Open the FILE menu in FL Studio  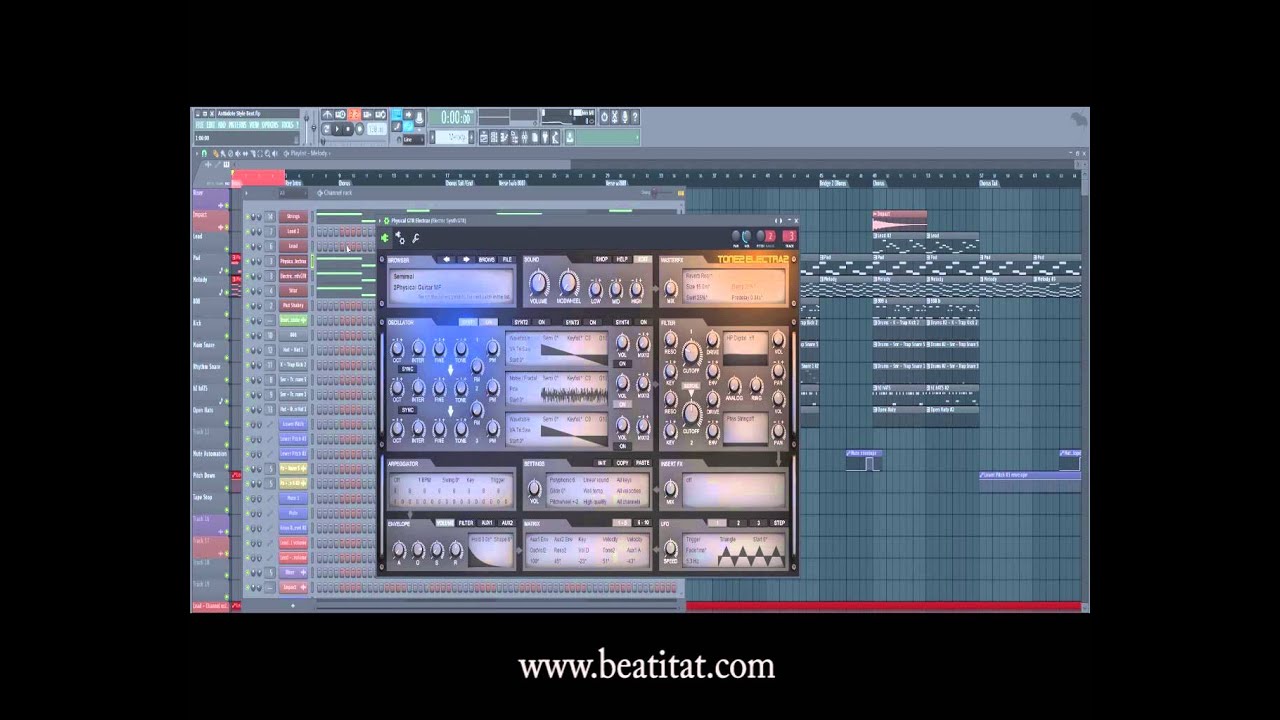coord(199,125)
